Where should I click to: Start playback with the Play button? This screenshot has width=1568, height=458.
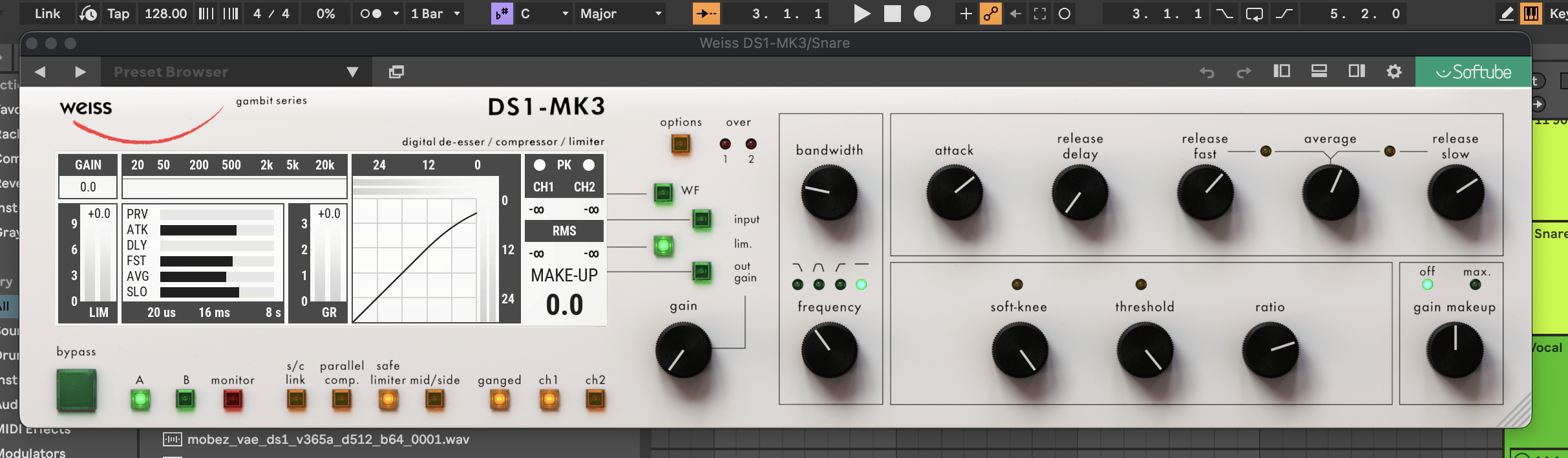point(862,14)
